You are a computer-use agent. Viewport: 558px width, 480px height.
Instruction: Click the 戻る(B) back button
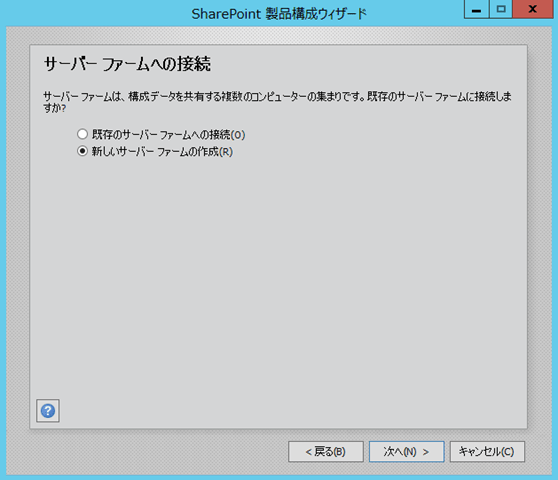326,452
